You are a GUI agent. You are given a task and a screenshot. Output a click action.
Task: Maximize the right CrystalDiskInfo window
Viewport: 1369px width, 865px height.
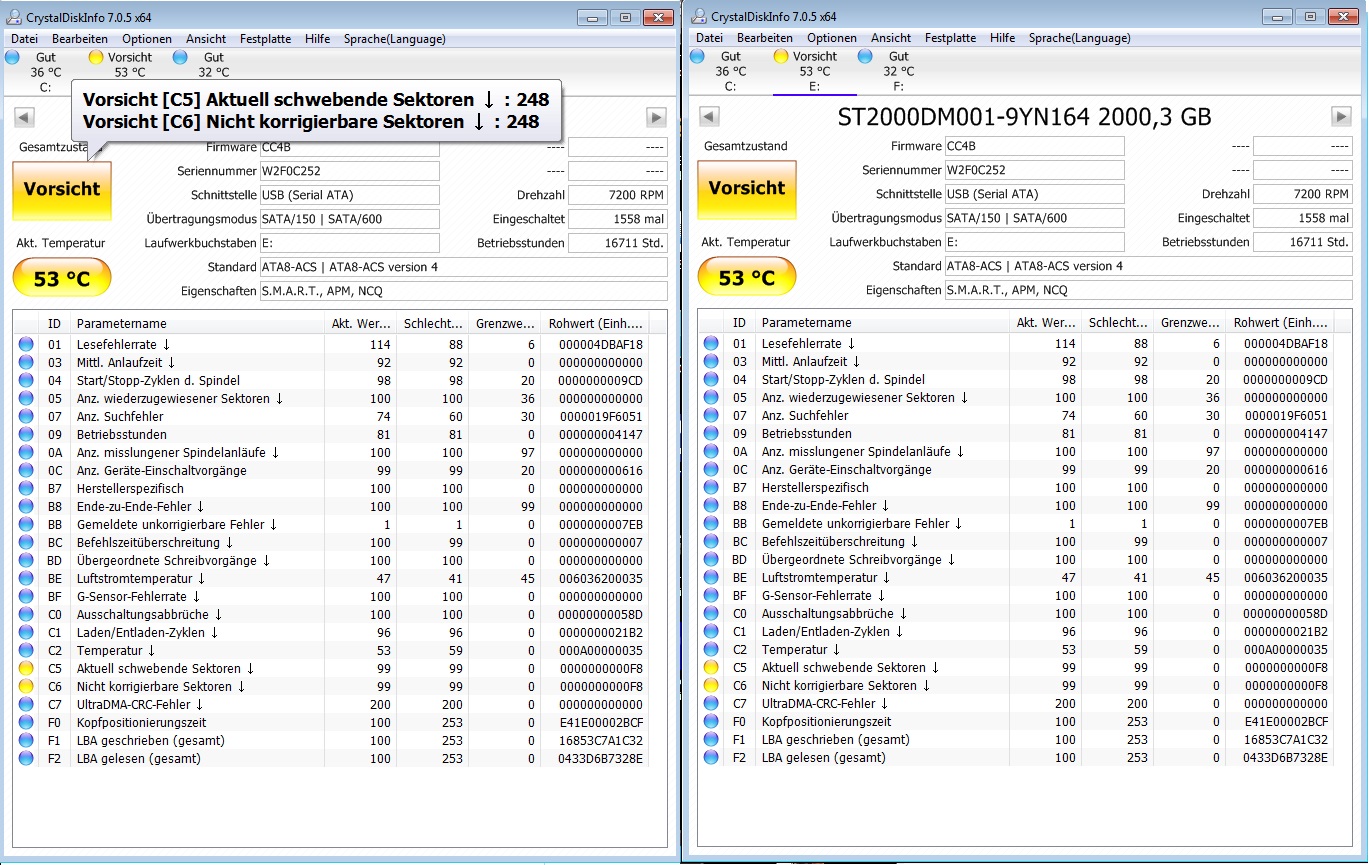click(1309, 16)
